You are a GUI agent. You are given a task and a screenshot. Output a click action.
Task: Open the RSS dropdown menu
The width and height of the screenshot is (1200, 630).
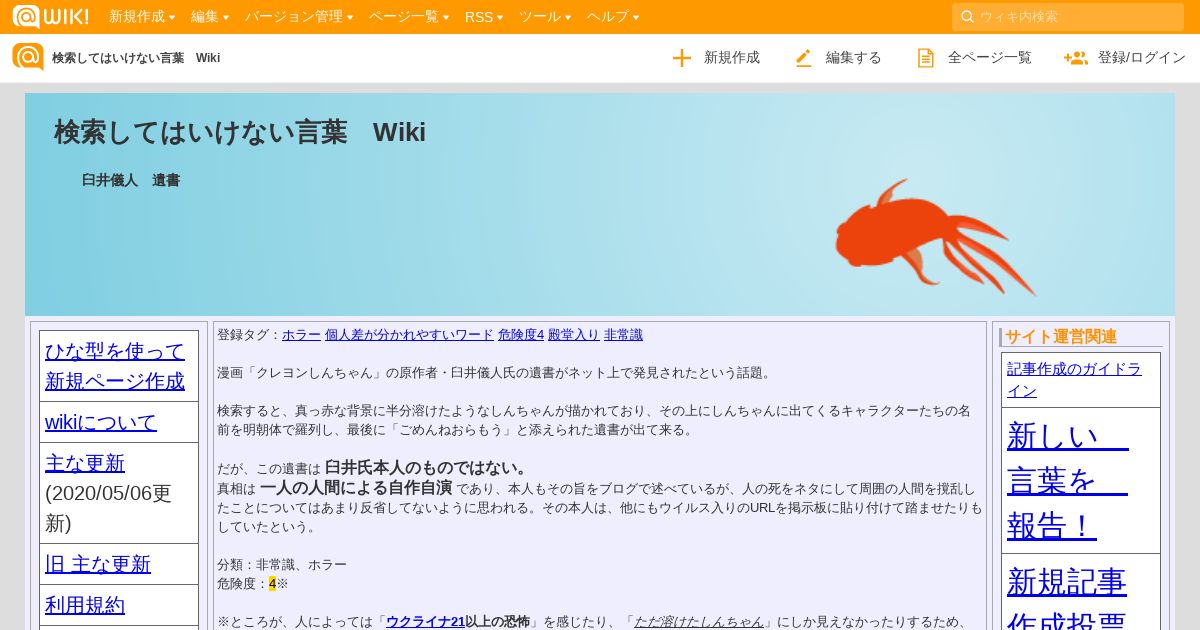[484, 17]
